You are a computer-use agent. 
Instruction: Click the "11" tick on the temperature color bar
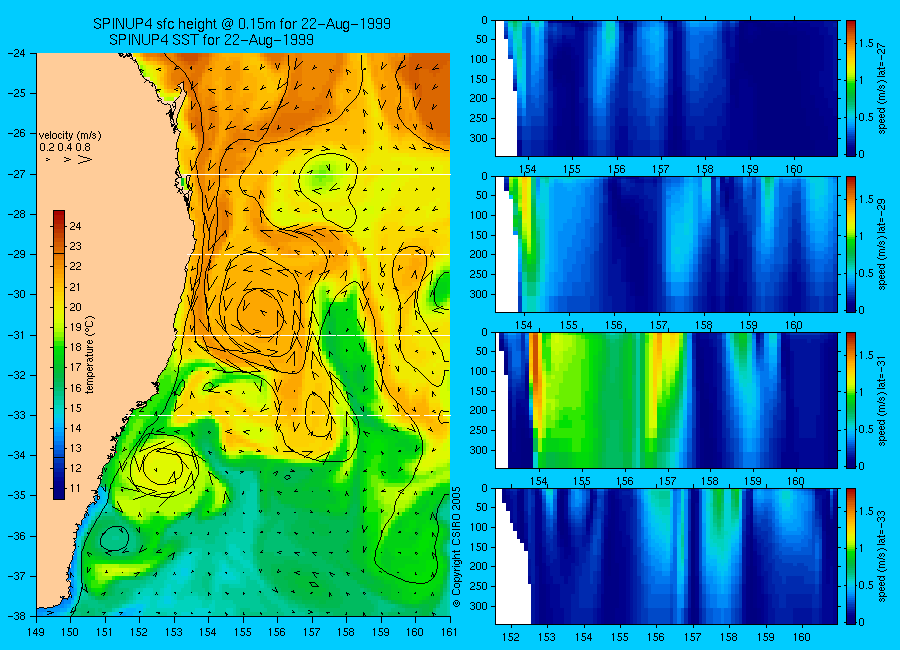click(75, 489)
